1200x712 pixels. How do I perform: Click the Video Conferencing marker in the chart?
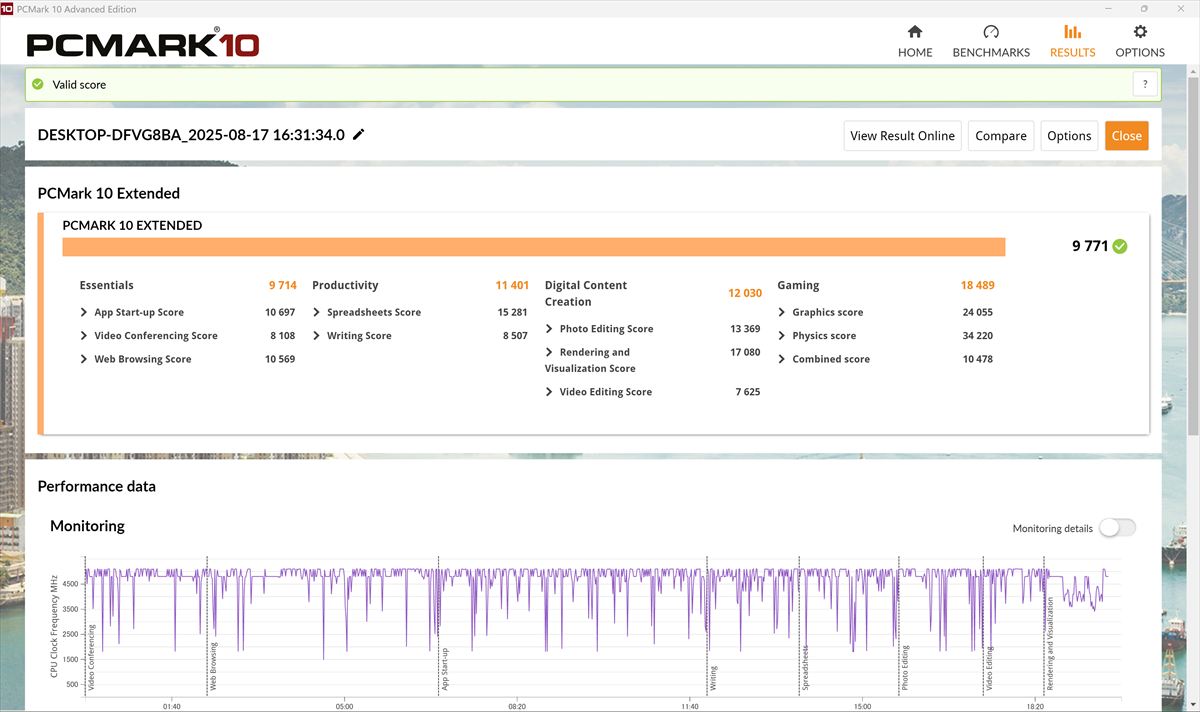[x=91, y=658]
